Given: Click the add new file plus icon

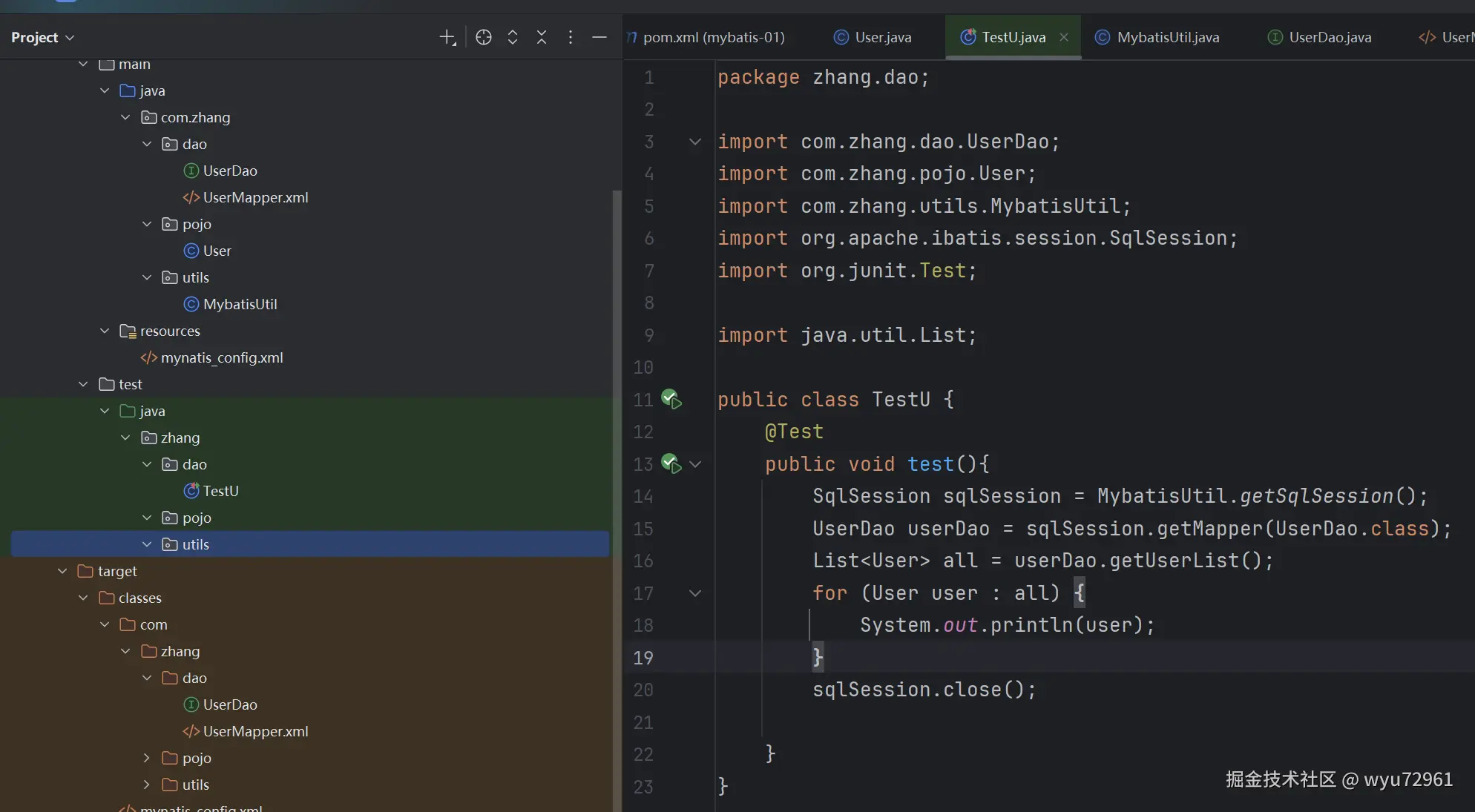Looking at the screenshot, I should pos(447,37).
